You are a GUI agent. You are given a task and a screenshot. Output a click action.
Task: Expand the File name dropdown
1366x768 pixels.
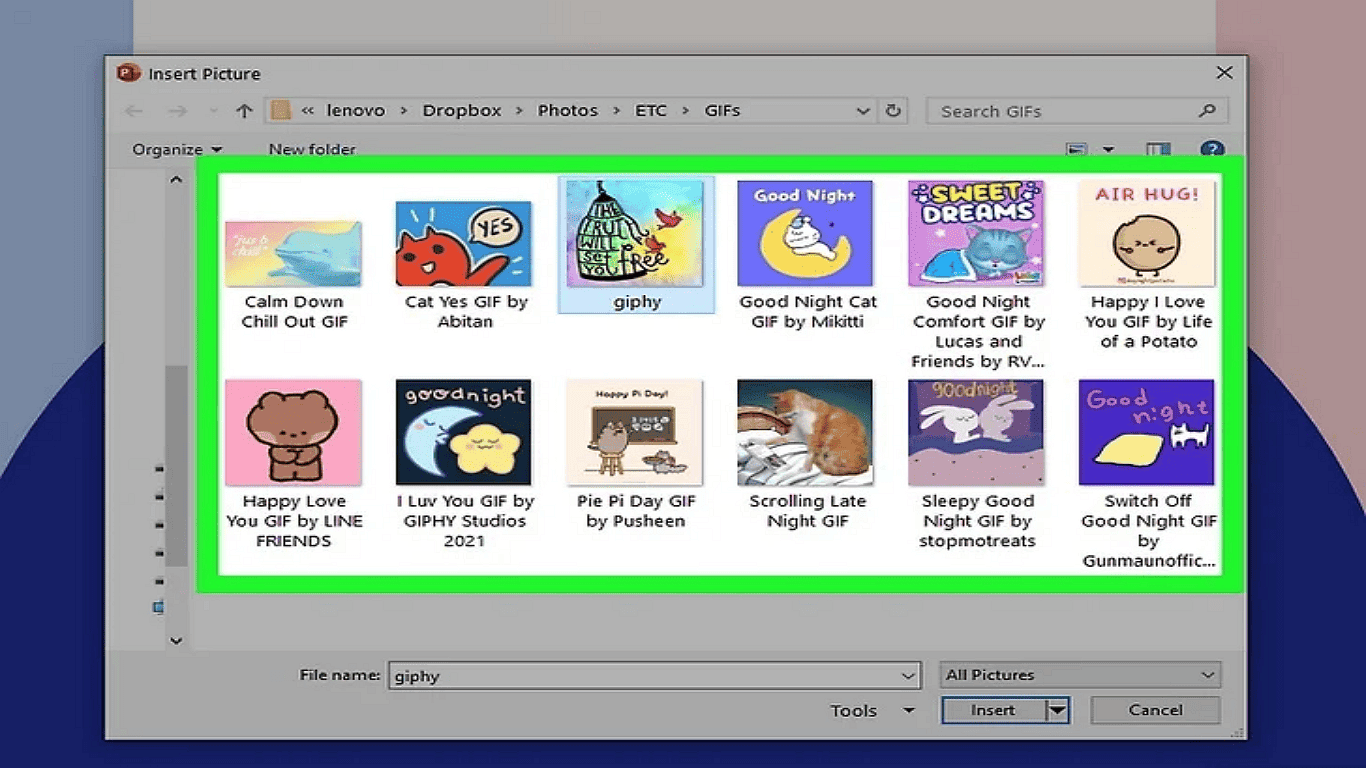tap(908, 676)
